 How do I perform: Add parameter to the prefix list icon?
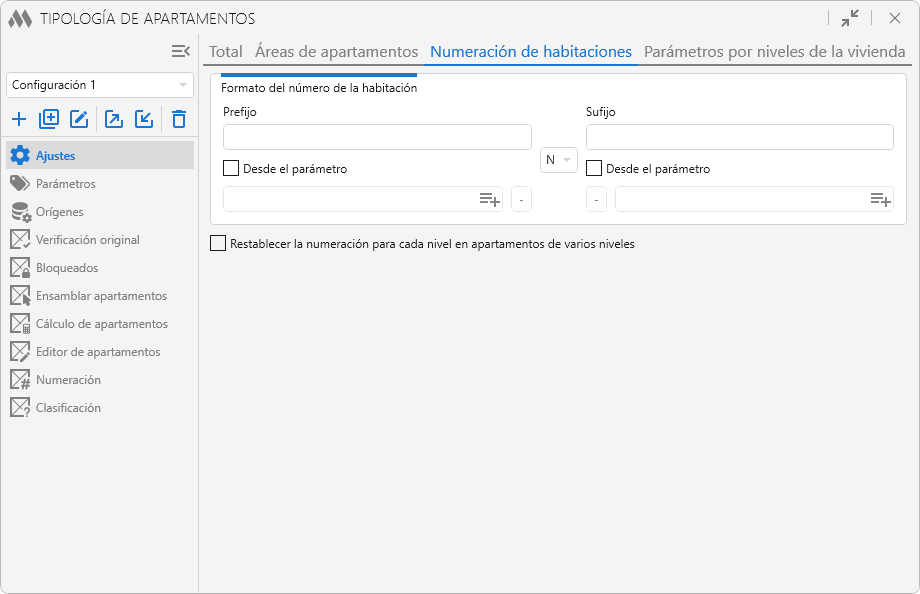[x=489, y=199]
